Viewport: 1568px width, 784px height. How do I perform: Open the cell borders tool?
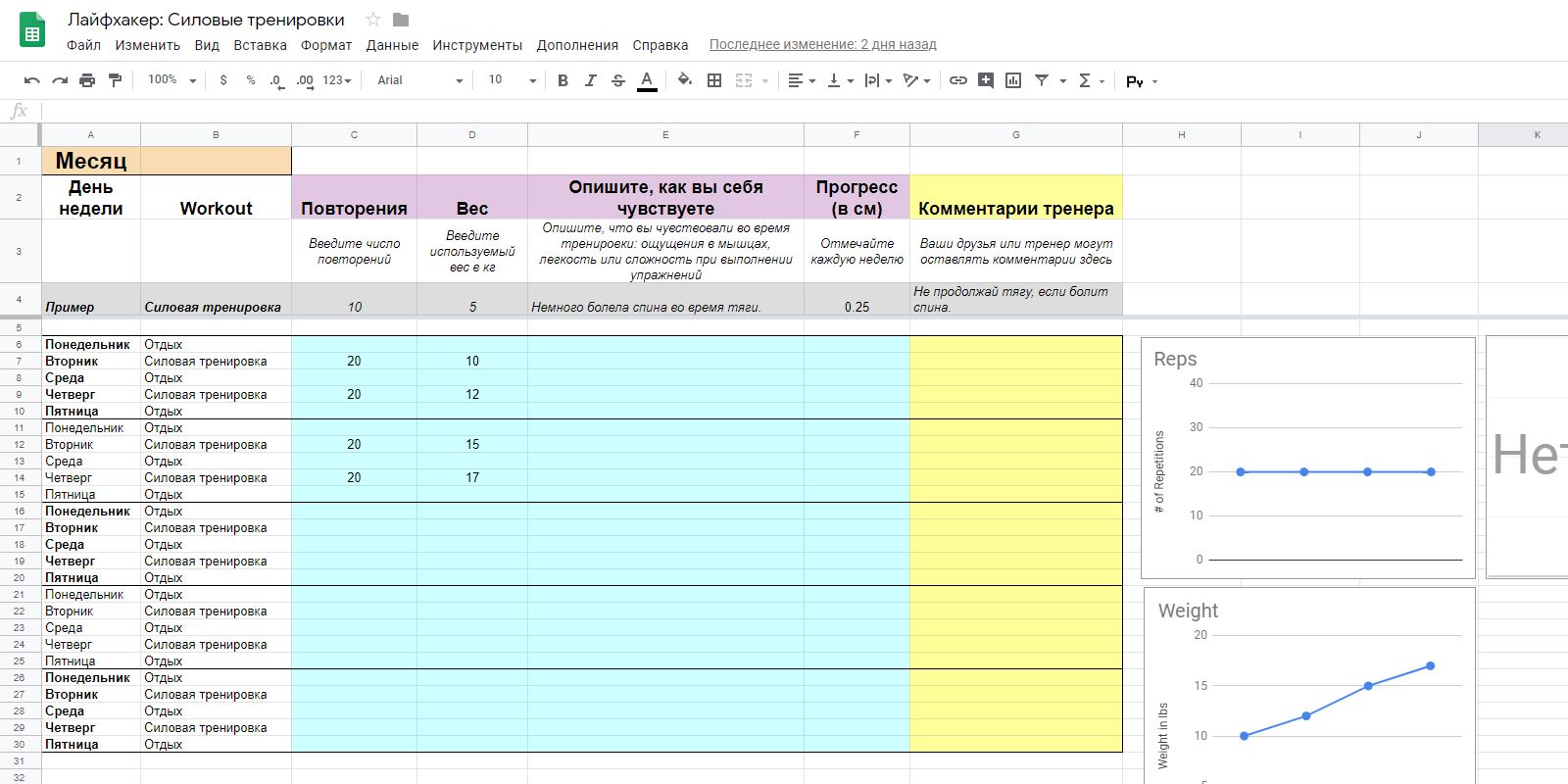(714, 80)
